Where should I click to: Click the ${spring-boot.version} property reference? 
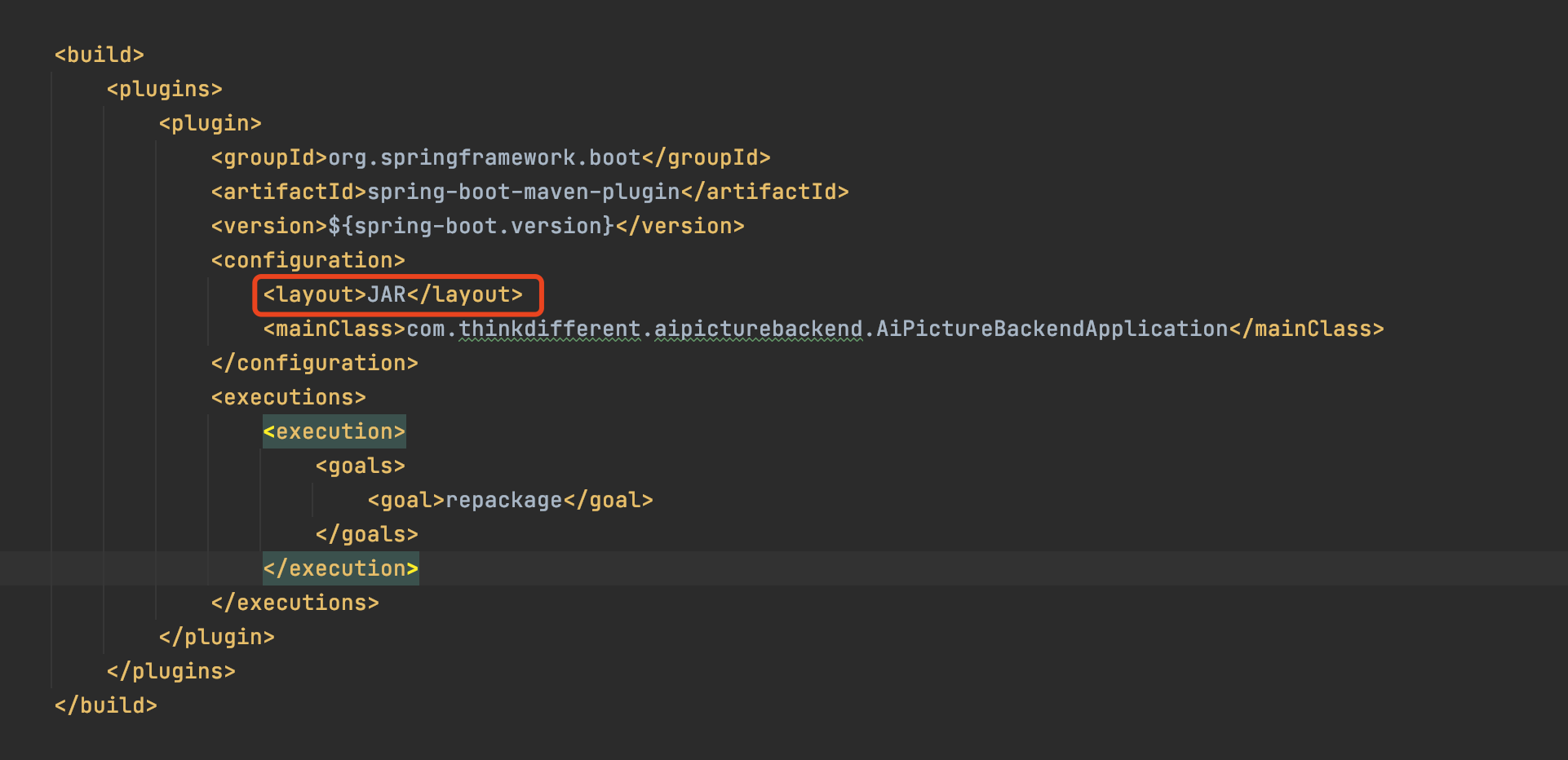point(470,226)
